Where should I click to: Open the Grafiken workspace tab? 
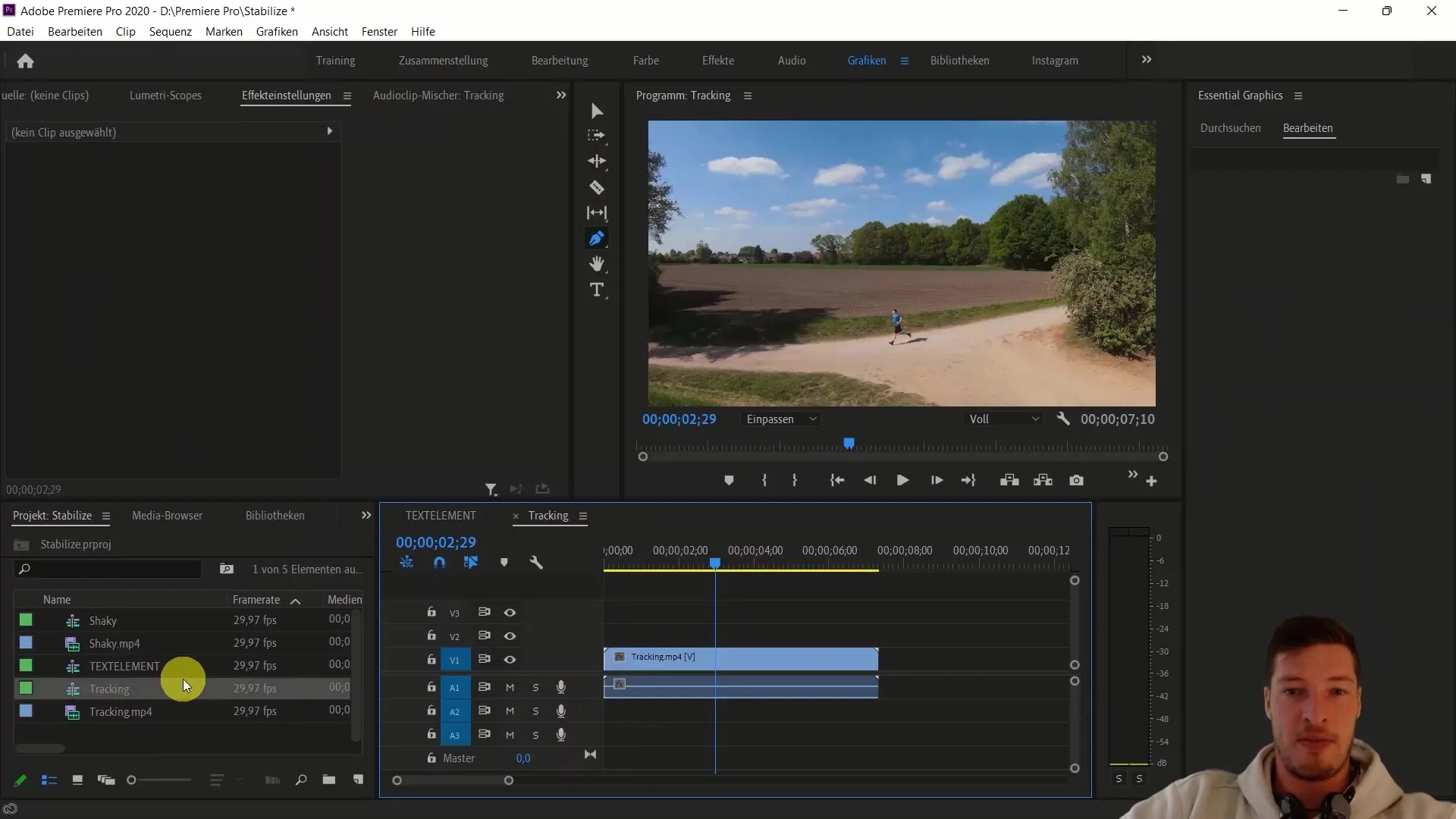point(866,60)
